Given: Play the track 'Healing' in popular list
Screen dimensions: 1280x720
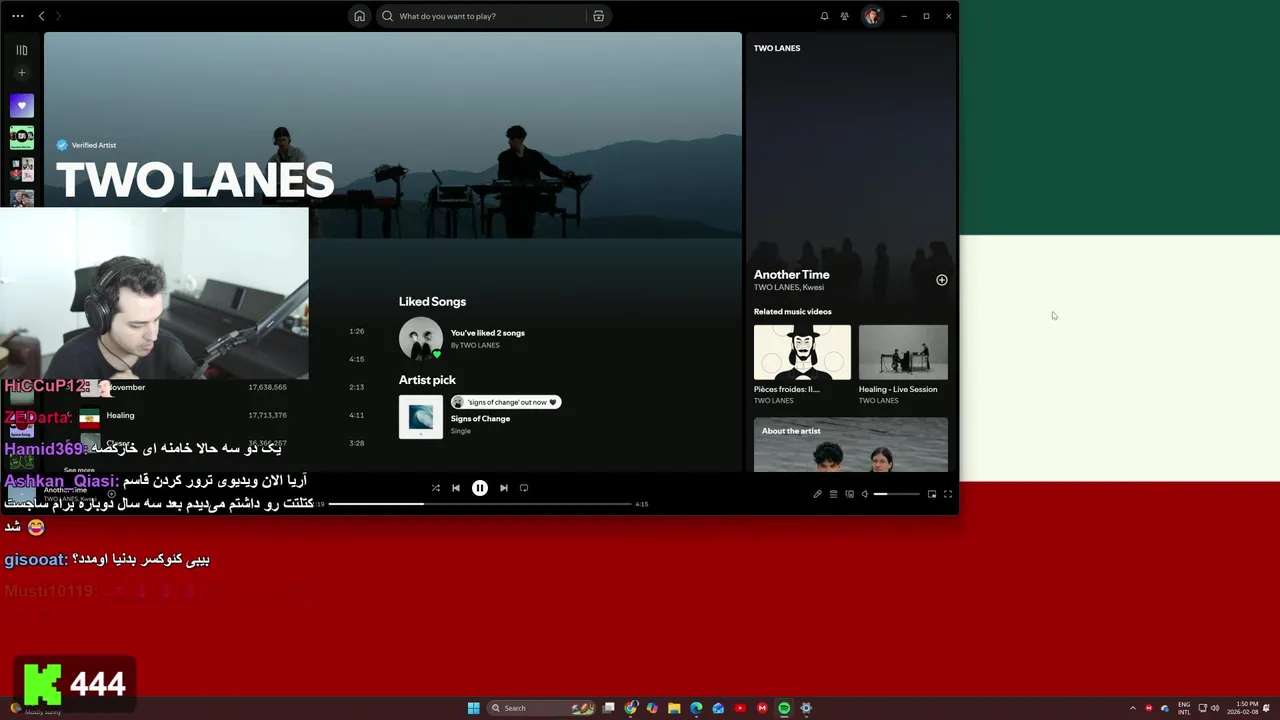Looking at the screenshot, I should click(x=120, y=415).
